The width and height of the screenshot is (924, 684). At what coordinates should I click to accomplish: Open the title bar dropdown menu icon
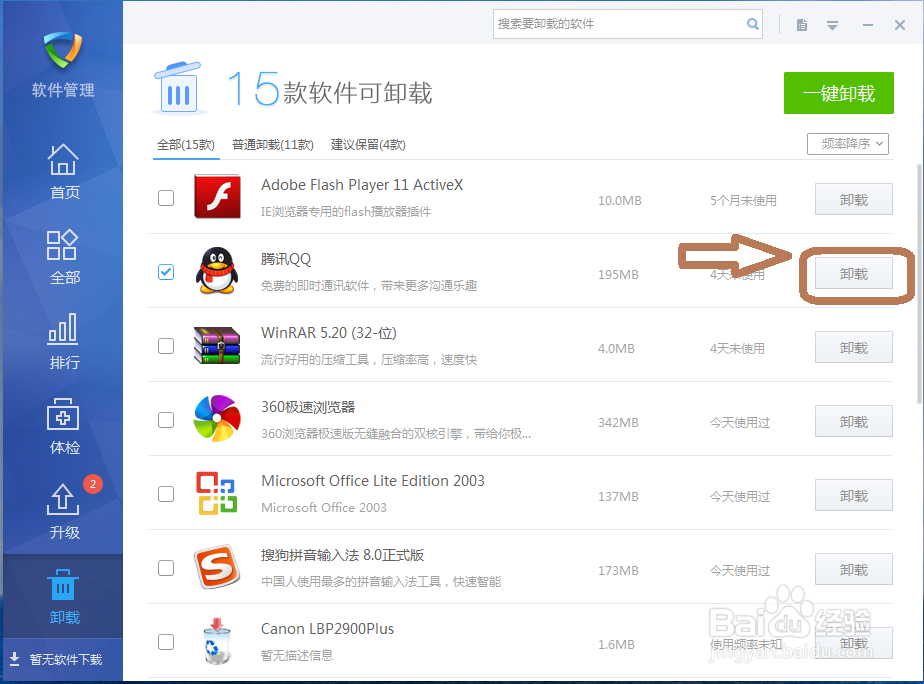click(x=832, y=25)
